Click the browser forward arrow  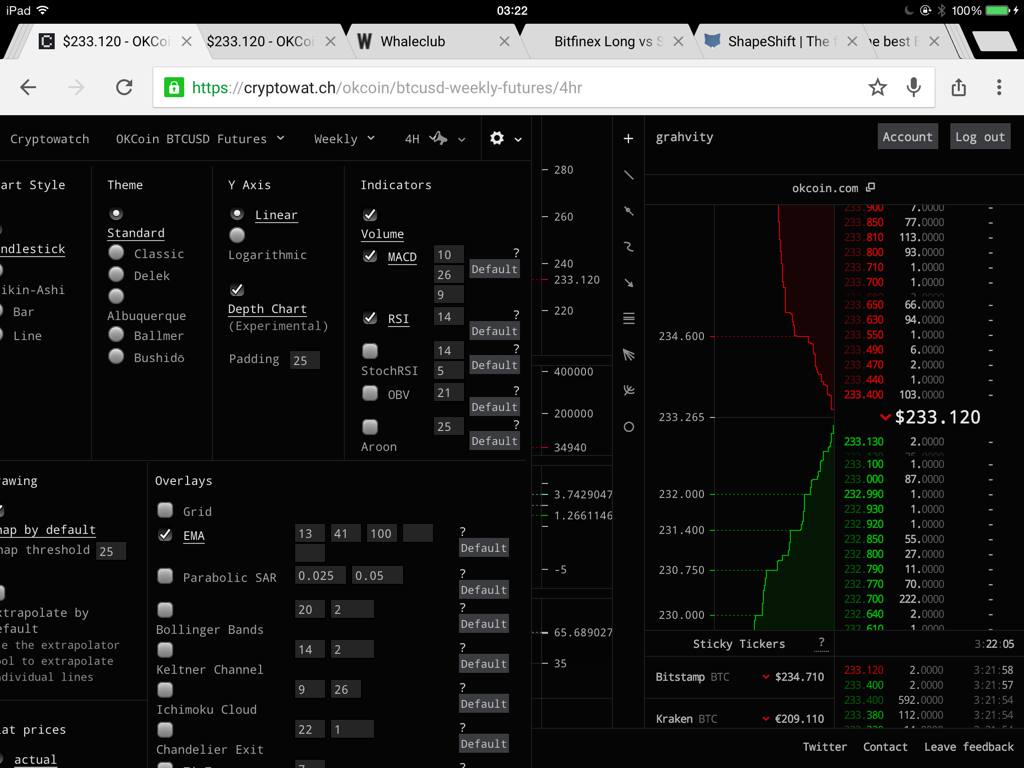click(76, 87)
